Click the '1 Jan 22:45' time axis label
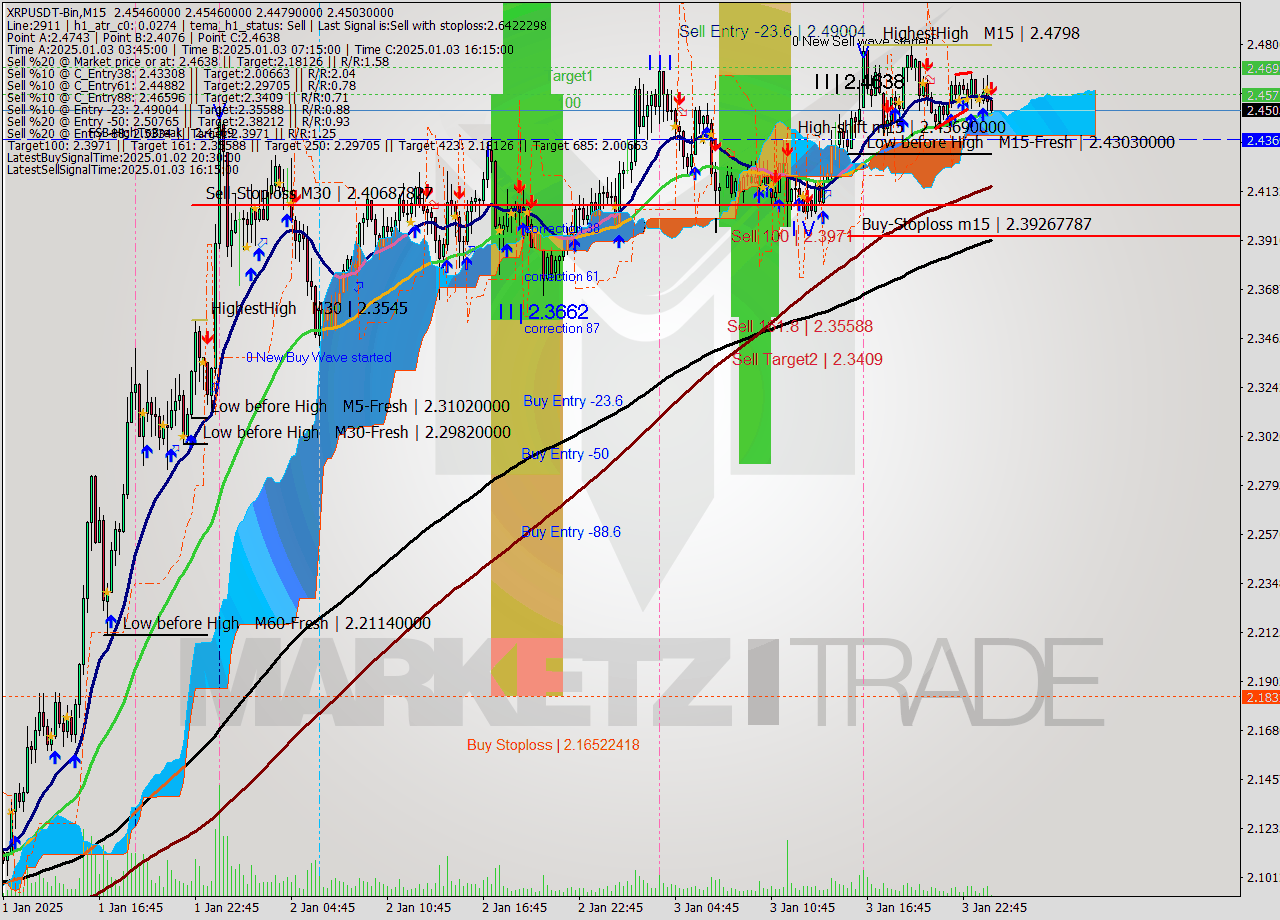 click(x=227, y=908)
